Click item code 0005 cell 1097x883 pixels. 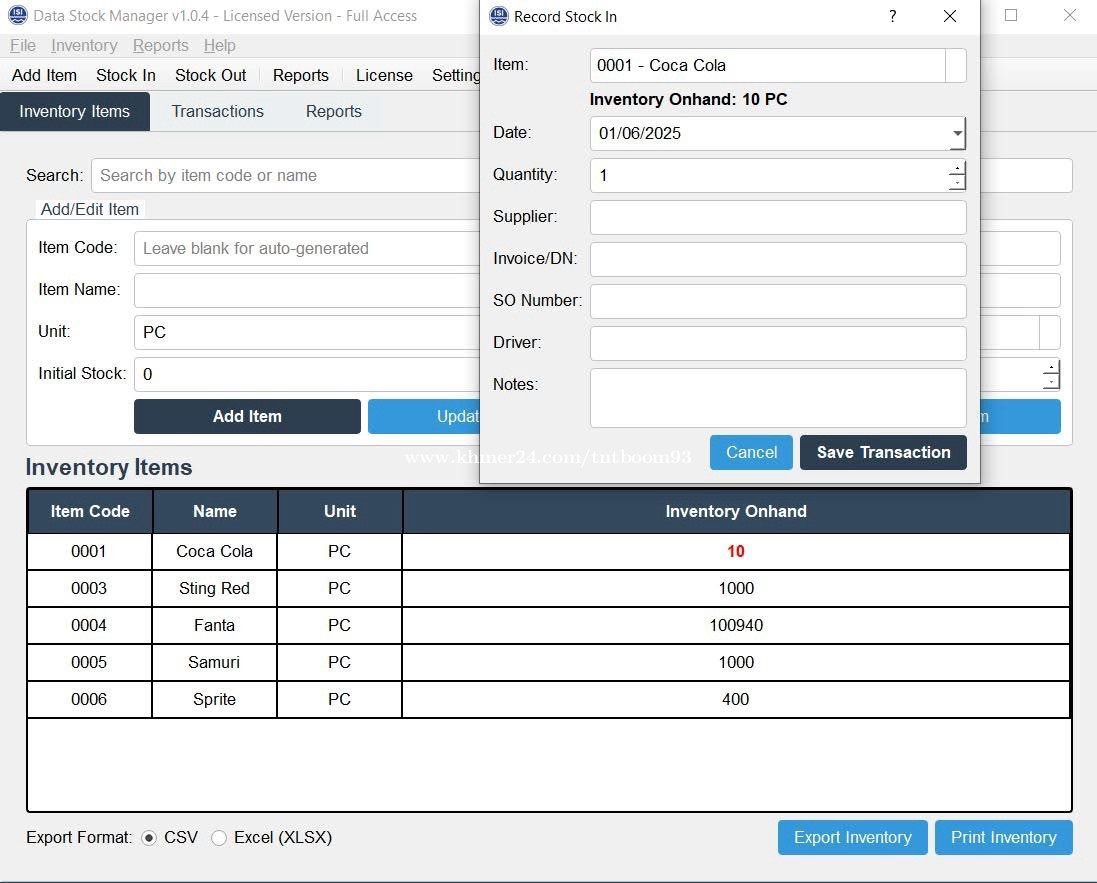pos(90,663)
